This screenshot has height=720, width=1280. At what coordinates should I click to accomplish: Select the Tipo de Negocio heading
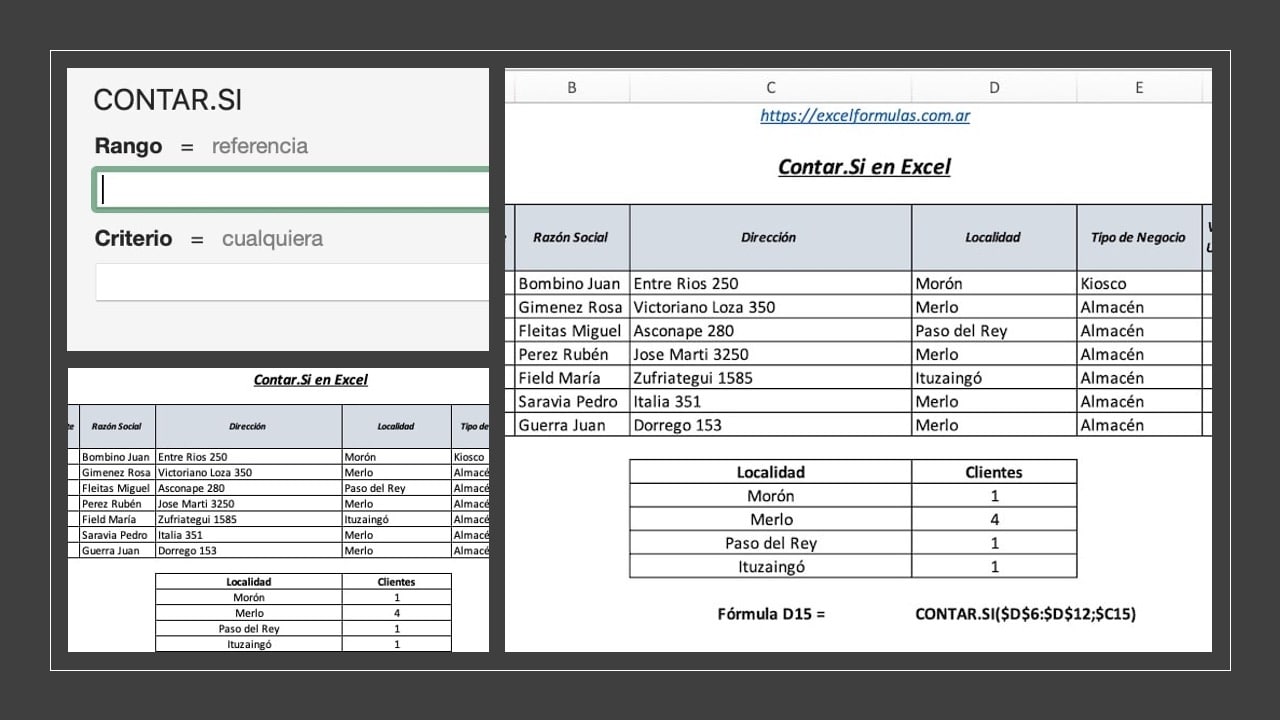pos(1137,237)
